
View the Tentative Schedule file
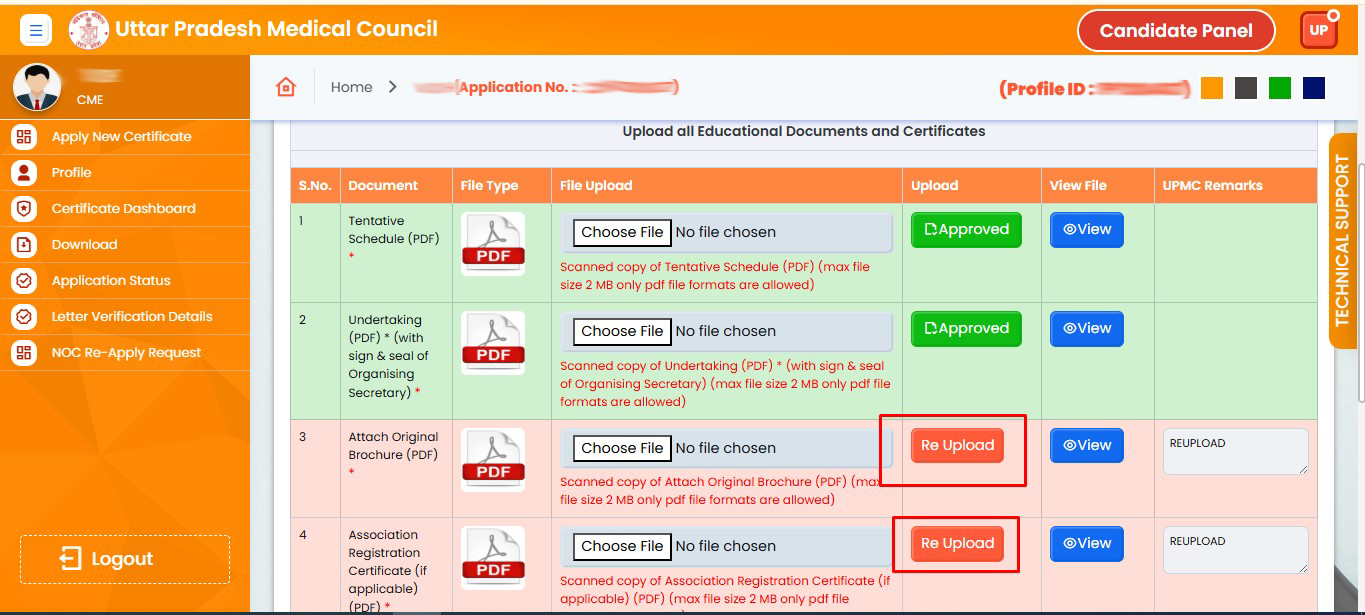(x=1087, y=230)
